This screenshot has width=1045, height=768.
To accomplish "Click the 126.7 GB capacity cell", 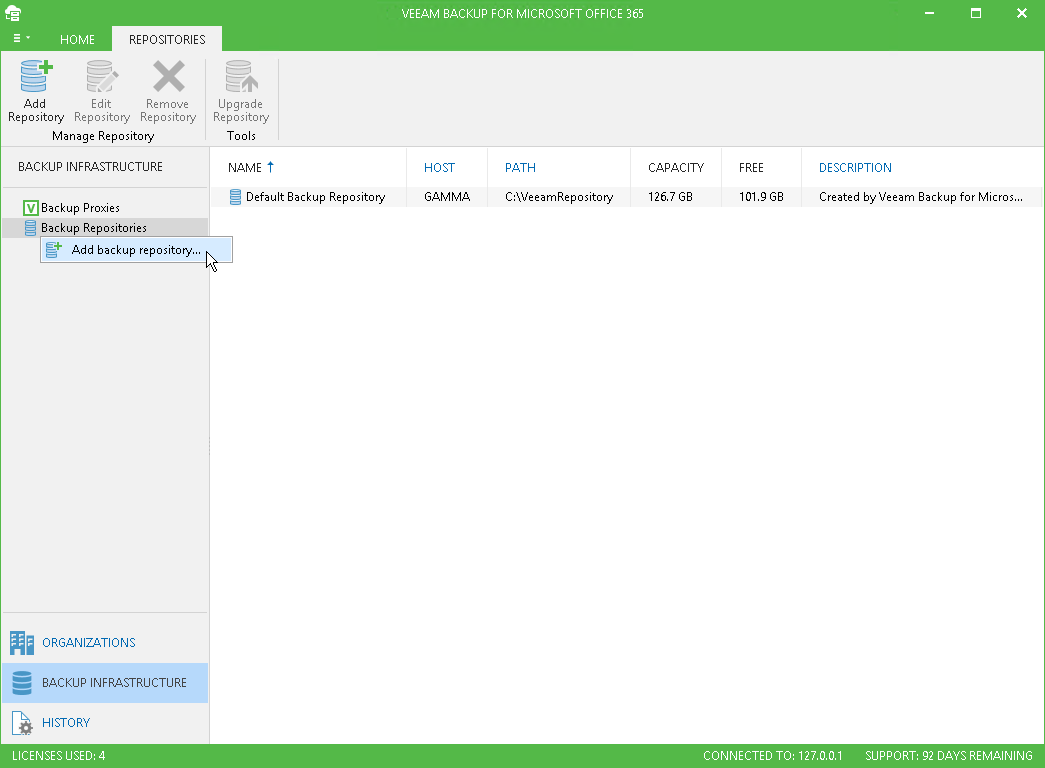I will tap(670, 197).
